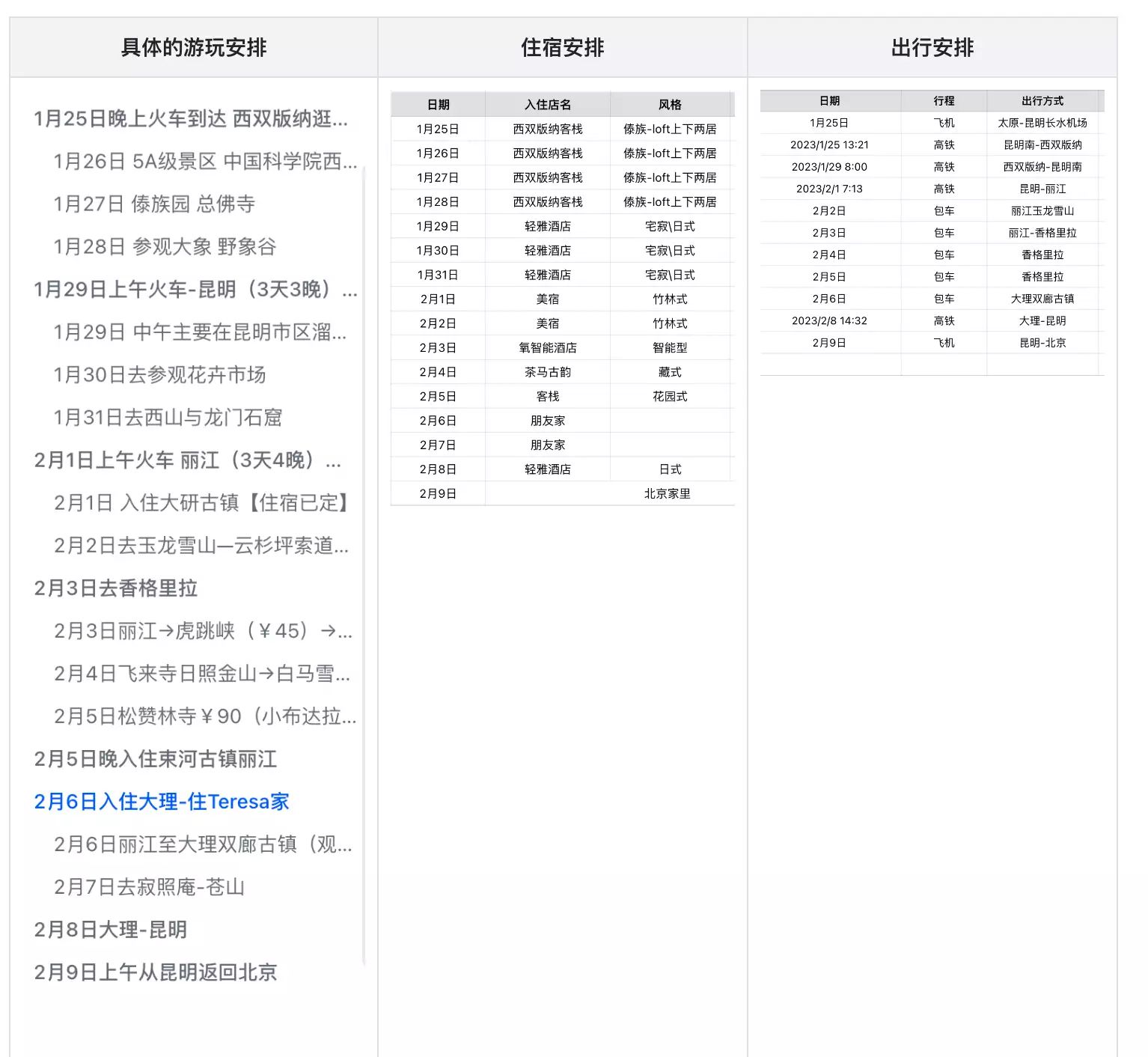Click 昆明-北京 cell
Image resolution: width=1148 pixels, height=1057 pixels.
click(1042, 343)
